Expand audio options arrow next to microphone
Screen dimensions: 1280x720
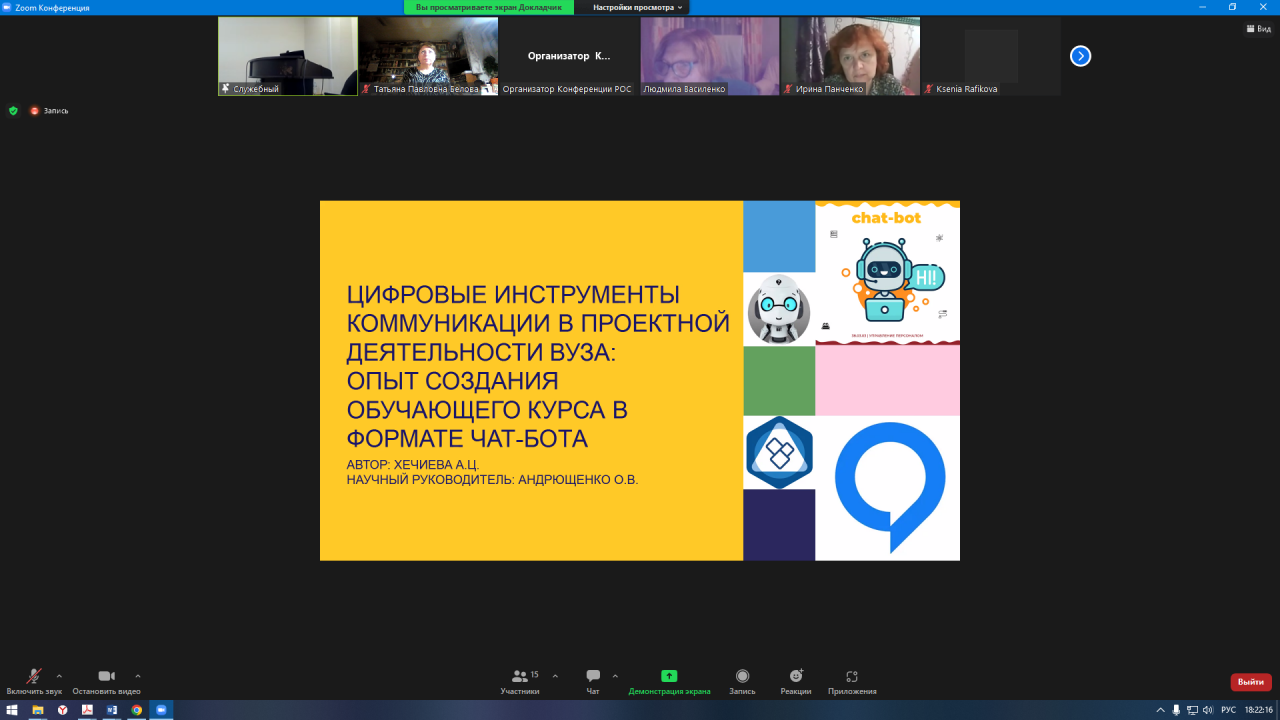tap(59, 675)
